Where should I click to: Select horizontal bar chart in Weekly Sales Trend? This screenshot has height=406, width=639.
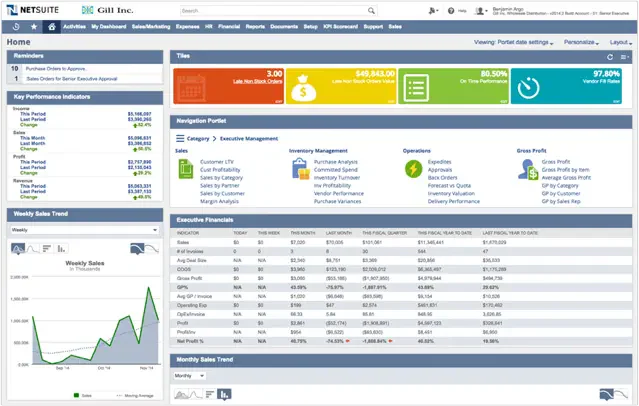coord(47,248)
